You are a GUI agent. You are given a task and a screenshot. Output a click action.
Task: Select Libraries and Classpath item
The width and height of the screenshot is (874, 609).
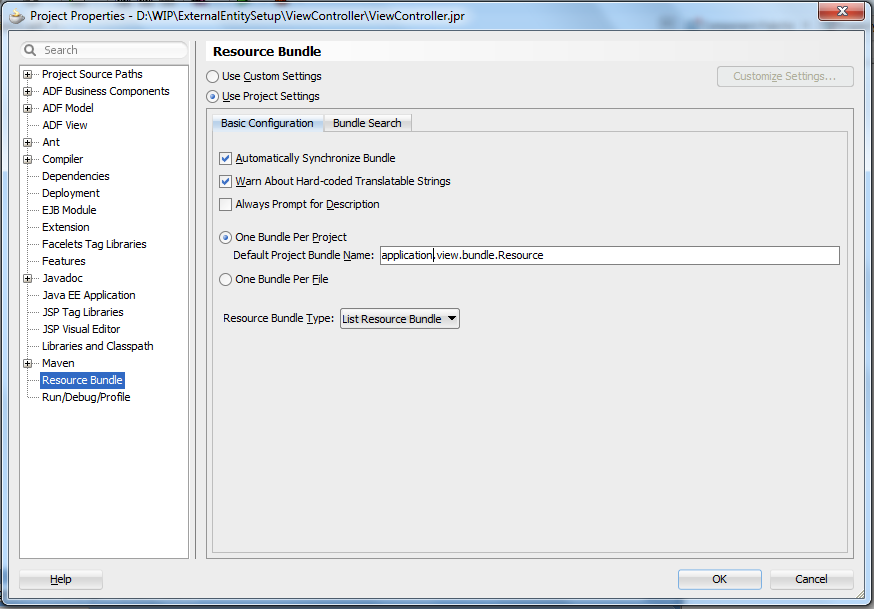click(x=98, y=346)
